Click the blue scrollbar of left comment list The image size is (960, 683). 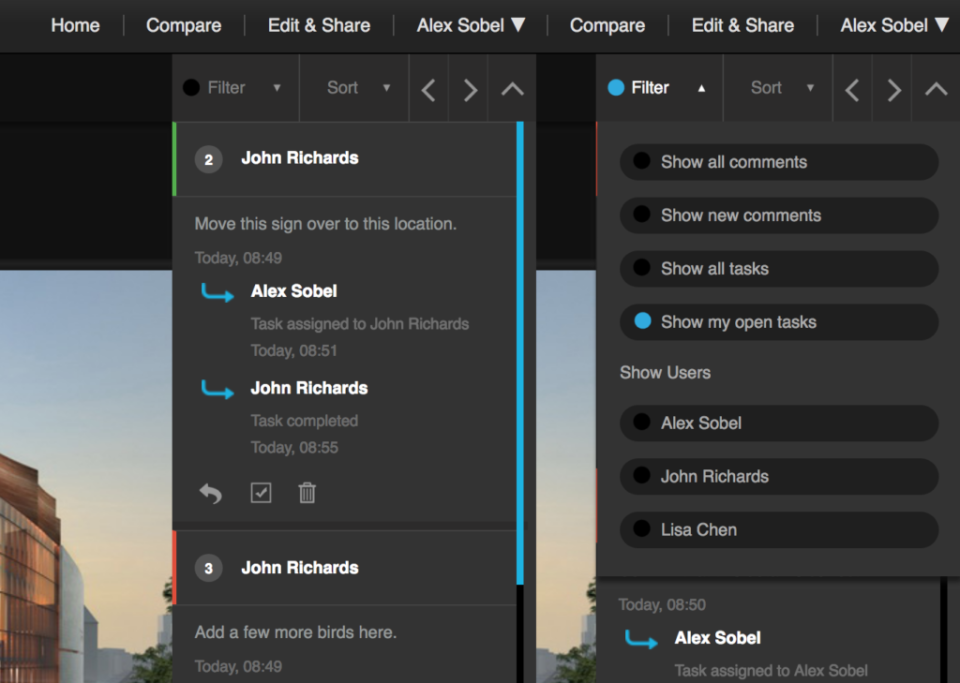coord(520,353)
